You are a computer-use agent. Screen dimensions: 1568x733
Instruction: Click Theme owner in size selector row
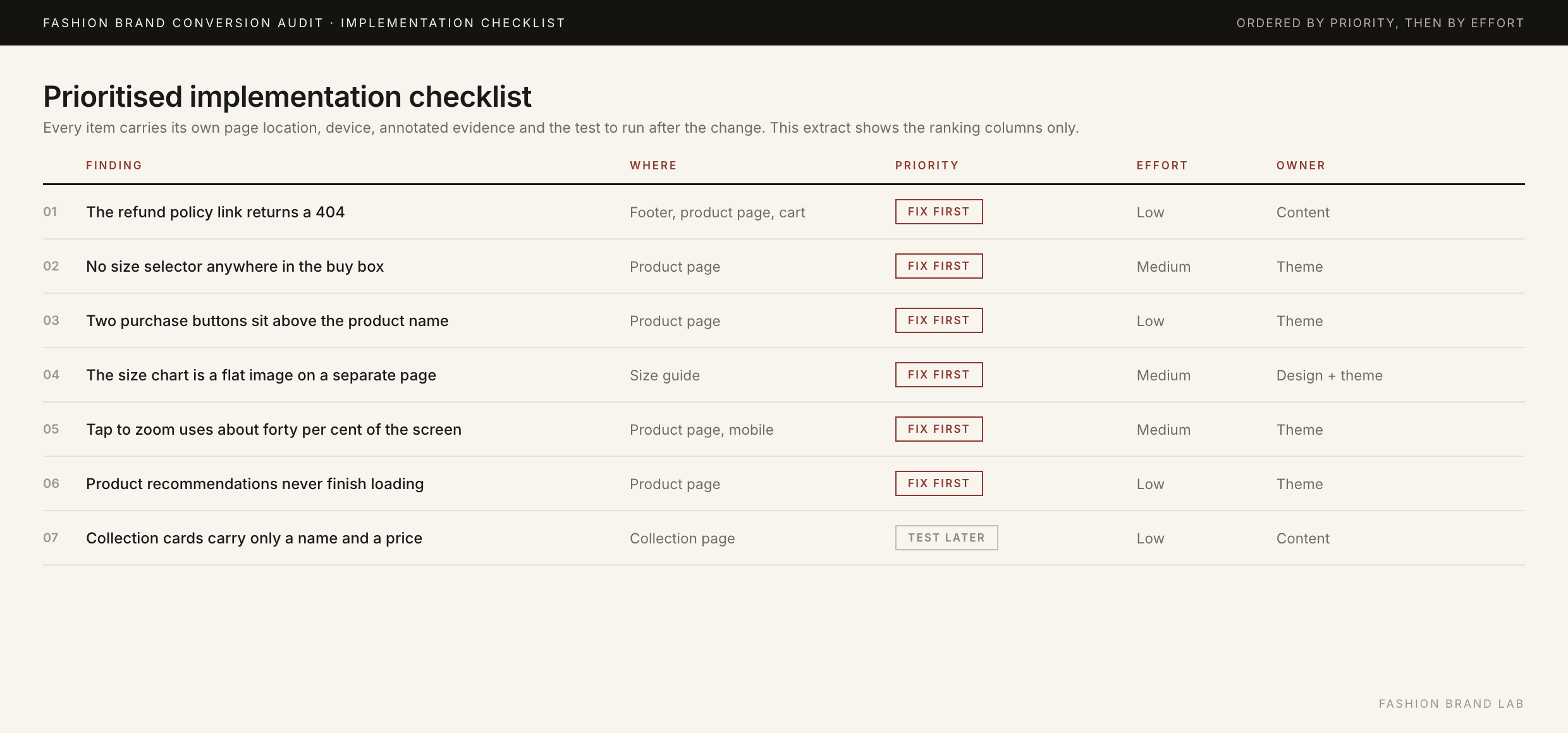point(1299,267)
